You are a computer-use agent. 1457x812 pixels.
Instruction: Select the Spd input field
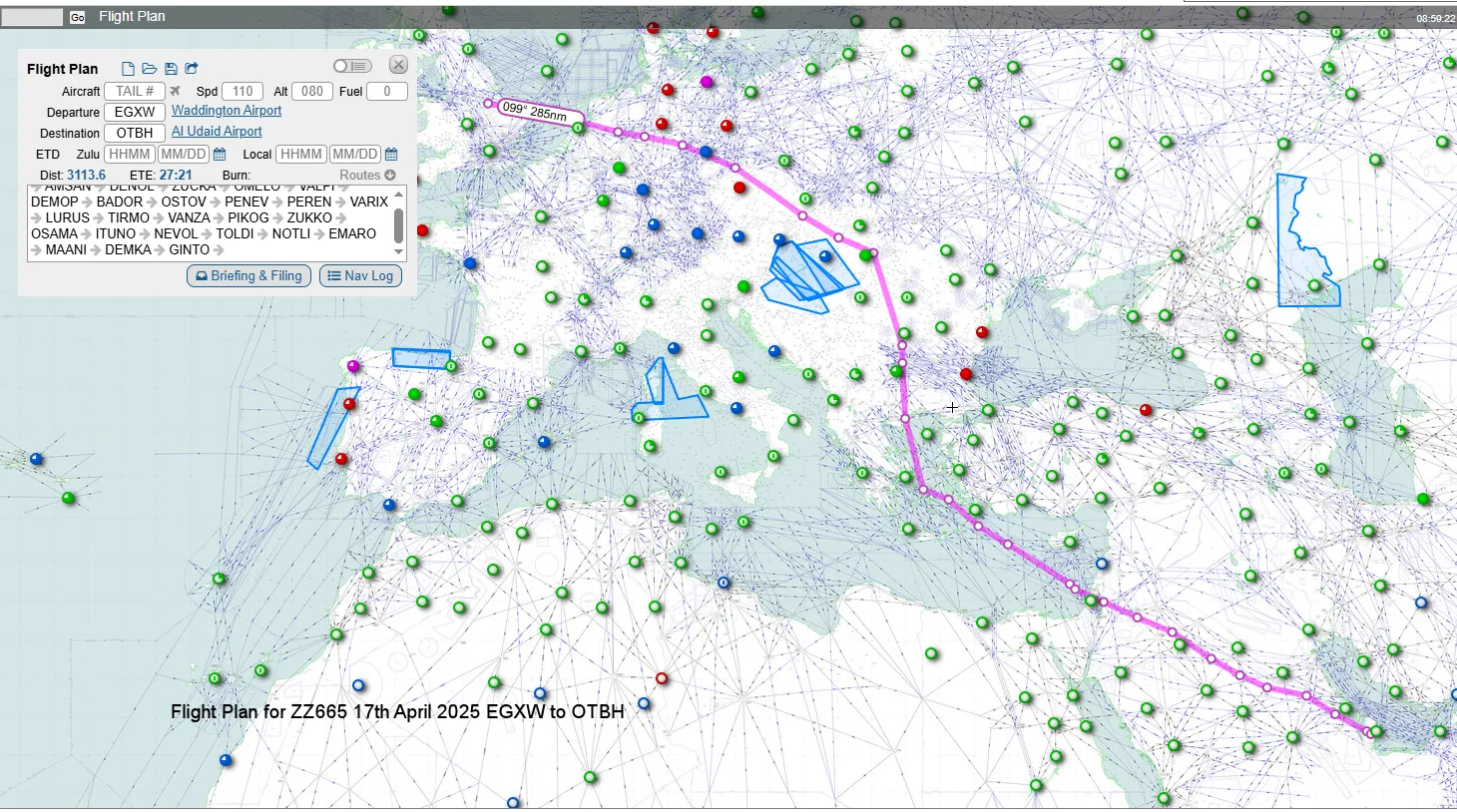point(243,91)
